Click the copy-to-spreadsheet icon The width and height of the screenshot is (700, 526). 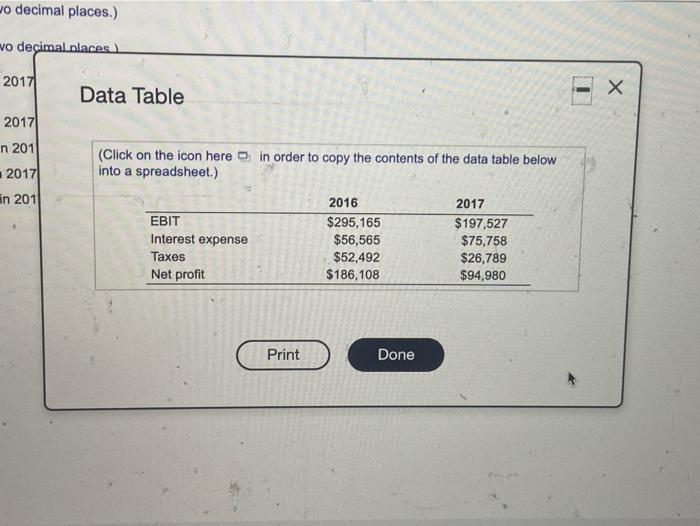click(243, 156)
